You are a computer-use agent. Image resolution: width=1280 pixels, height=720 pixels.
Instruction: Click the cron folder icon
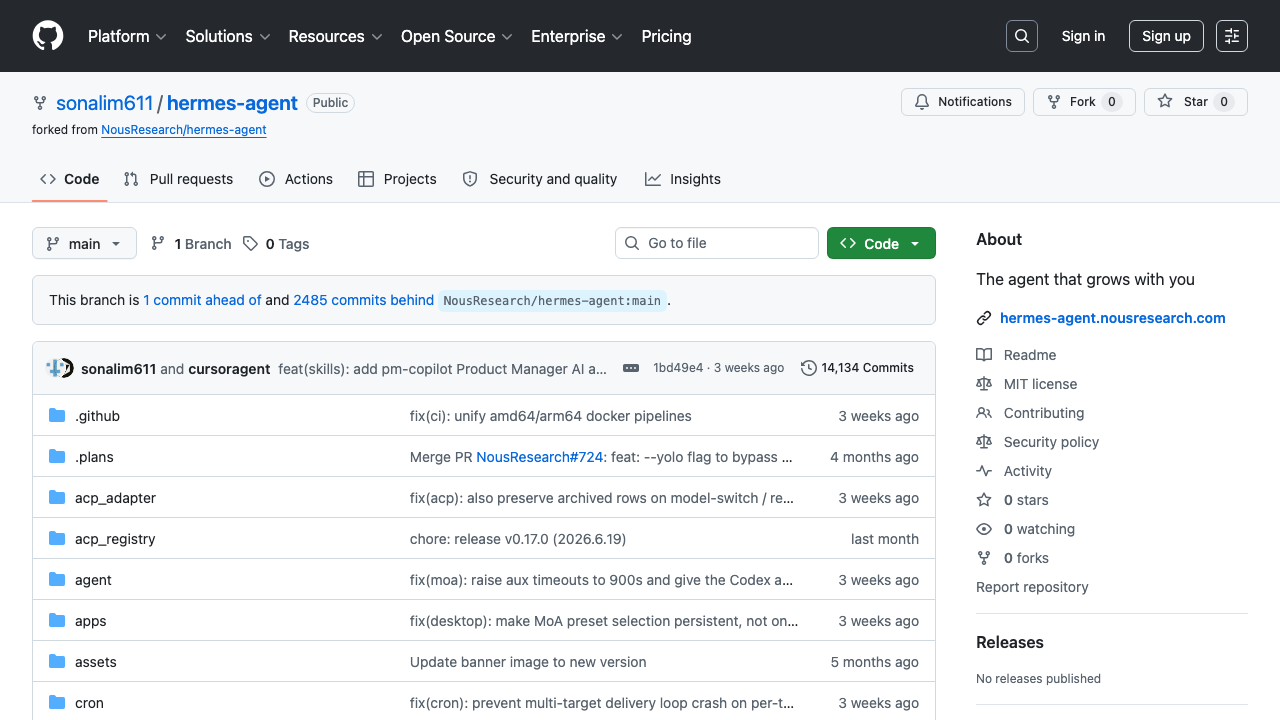[x=57, y=703]
